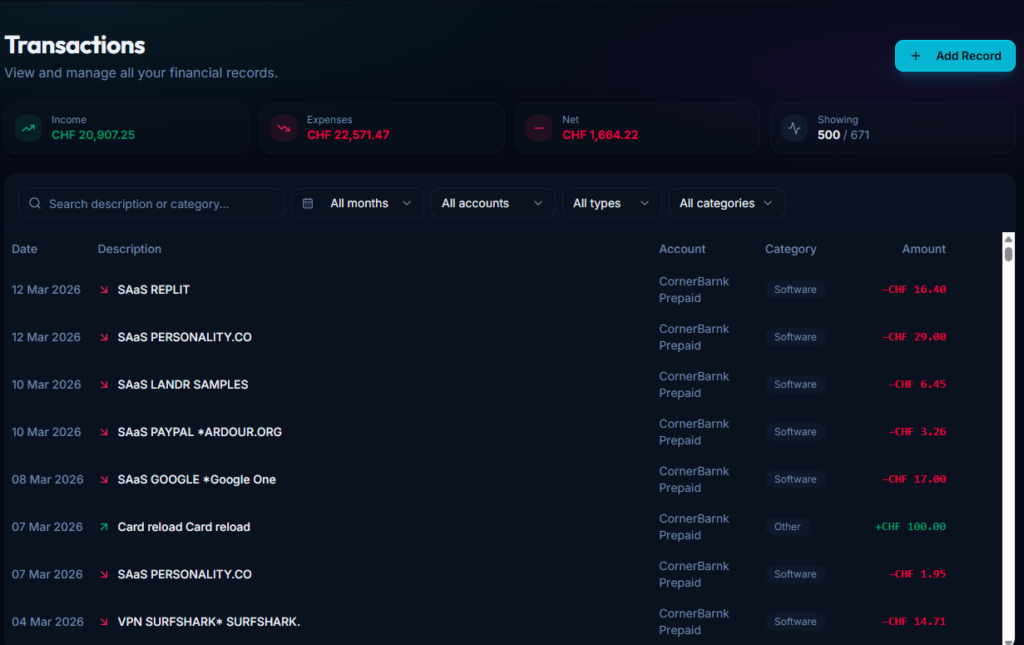Click the plus icon on Add Record
The width and height of the screenshot is (1024, 645).
(916, 56)
